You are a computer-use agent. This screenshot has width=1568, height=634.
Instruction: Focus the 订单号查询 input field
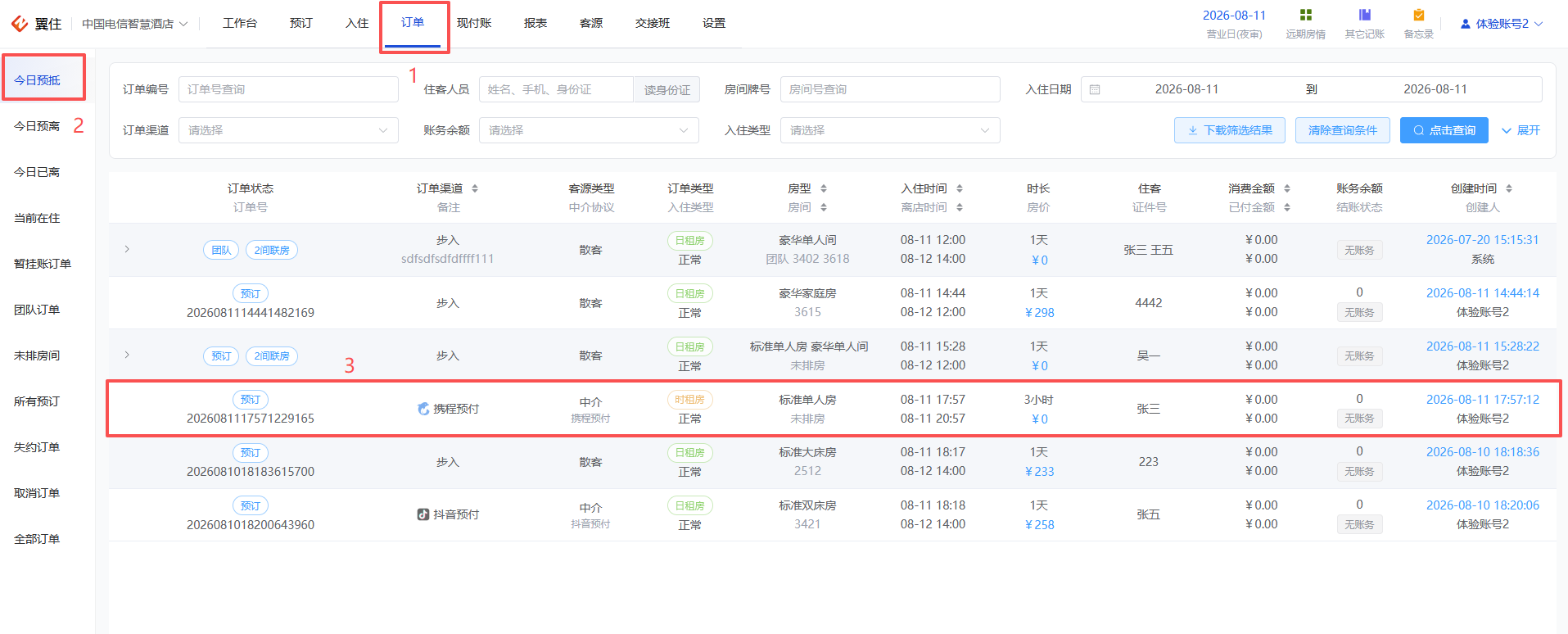tap(288, 89)
